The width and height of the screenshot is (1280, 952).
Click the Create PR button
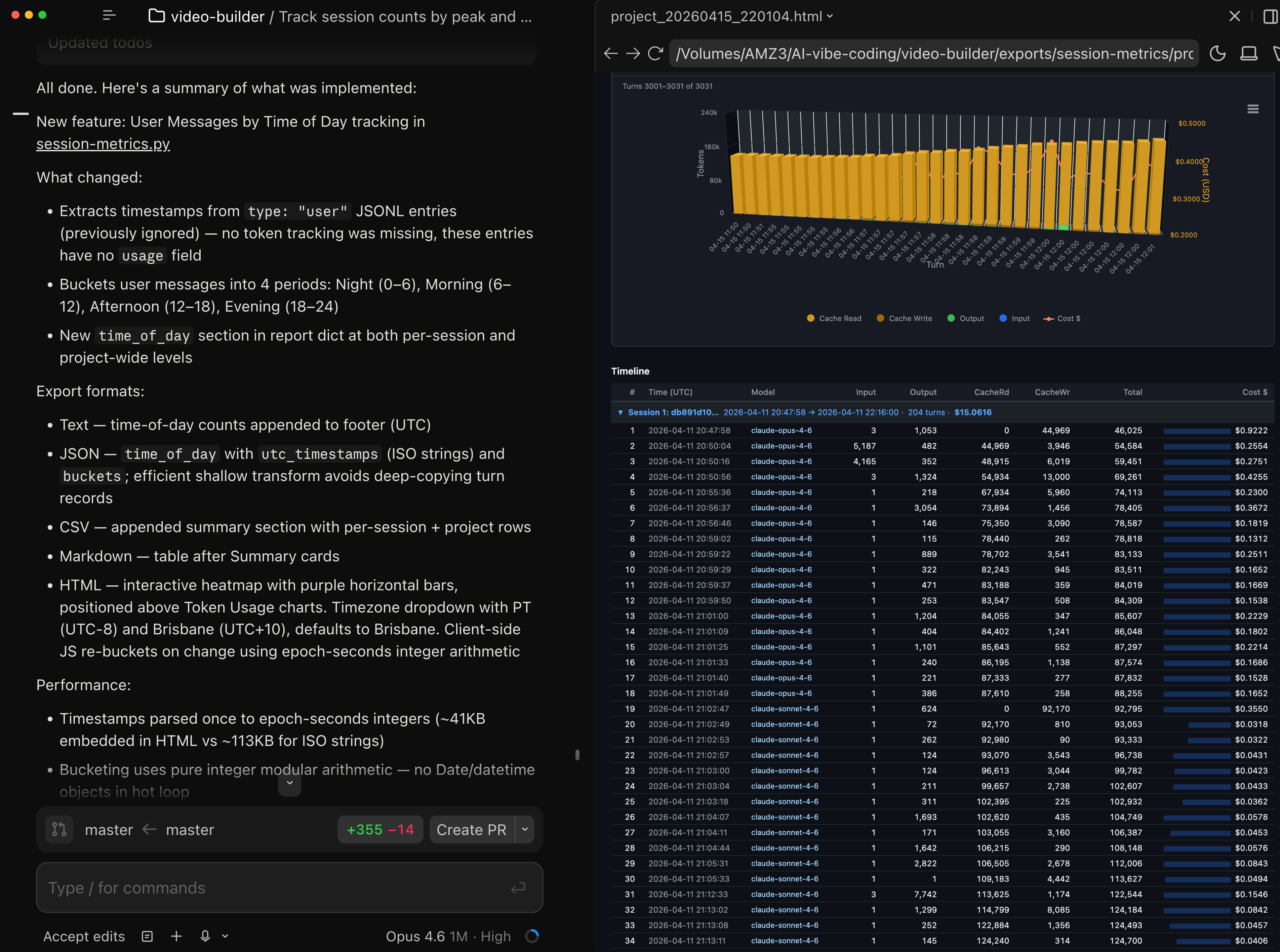click(471, 829)
